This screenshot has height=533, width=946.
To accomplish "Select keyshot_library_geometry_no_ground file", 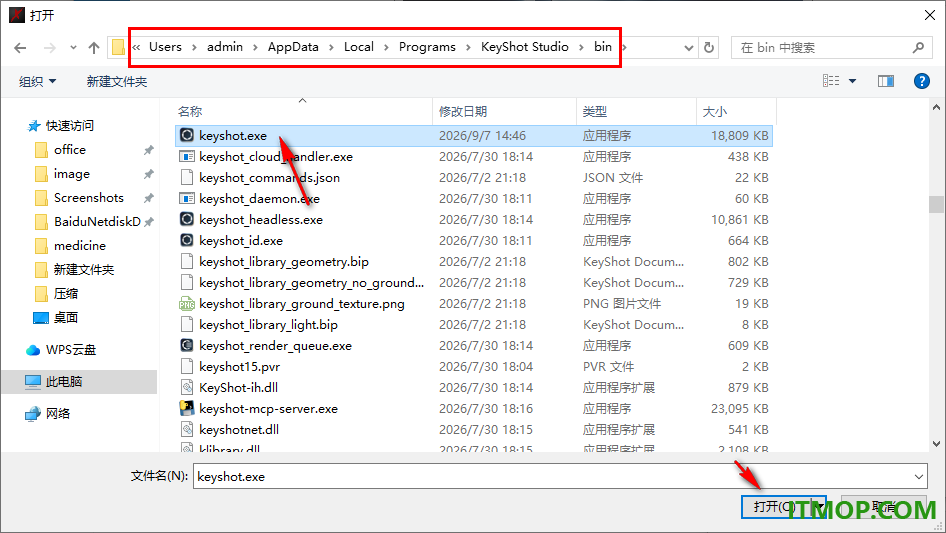I will coord(311,282).
